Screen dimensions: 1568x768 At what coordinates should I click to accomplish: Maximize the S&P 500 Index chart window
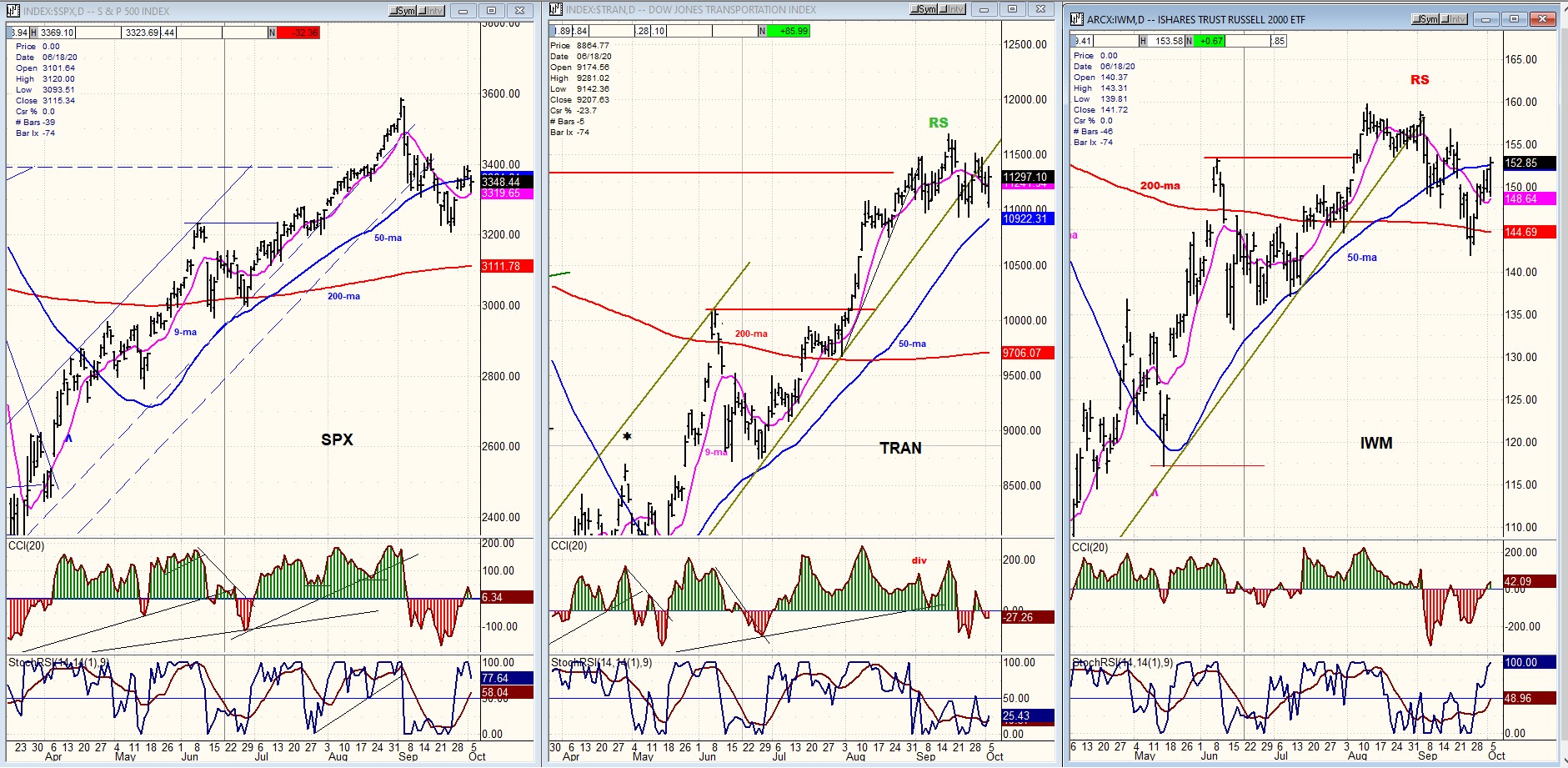491,11
